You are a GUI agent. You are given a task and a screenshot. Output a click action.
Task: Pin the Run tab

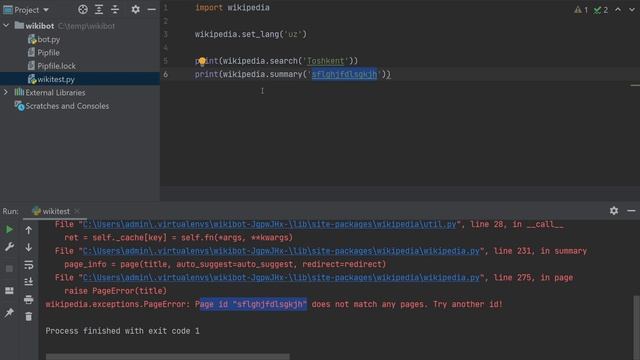click(9, 313)
